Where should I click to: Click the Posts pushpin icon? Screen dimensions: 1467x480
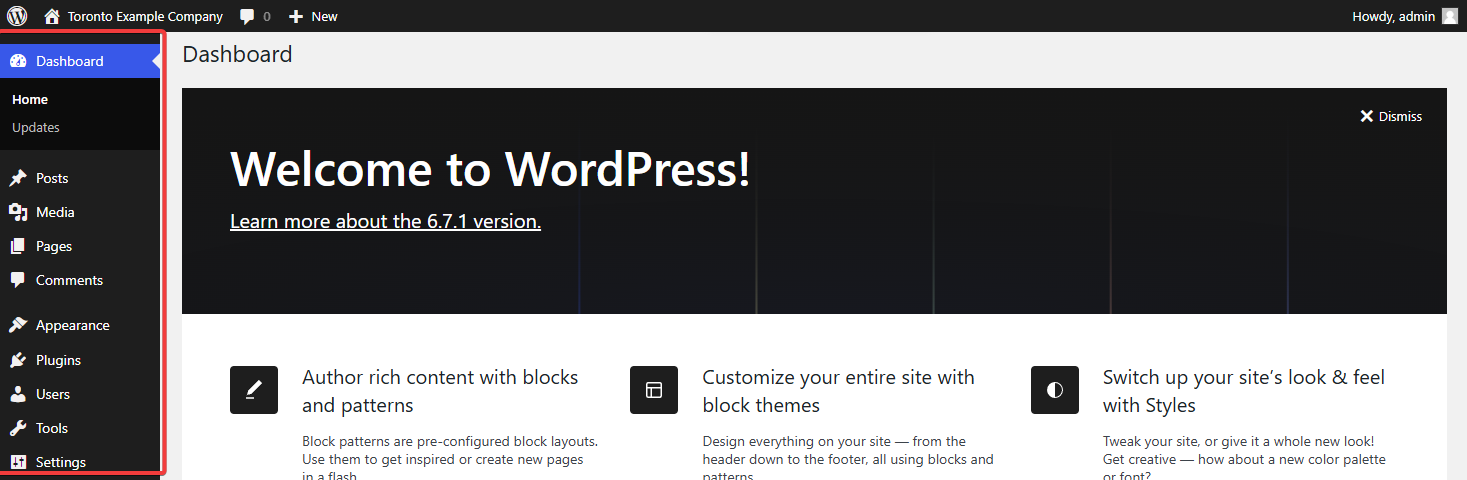18,178
